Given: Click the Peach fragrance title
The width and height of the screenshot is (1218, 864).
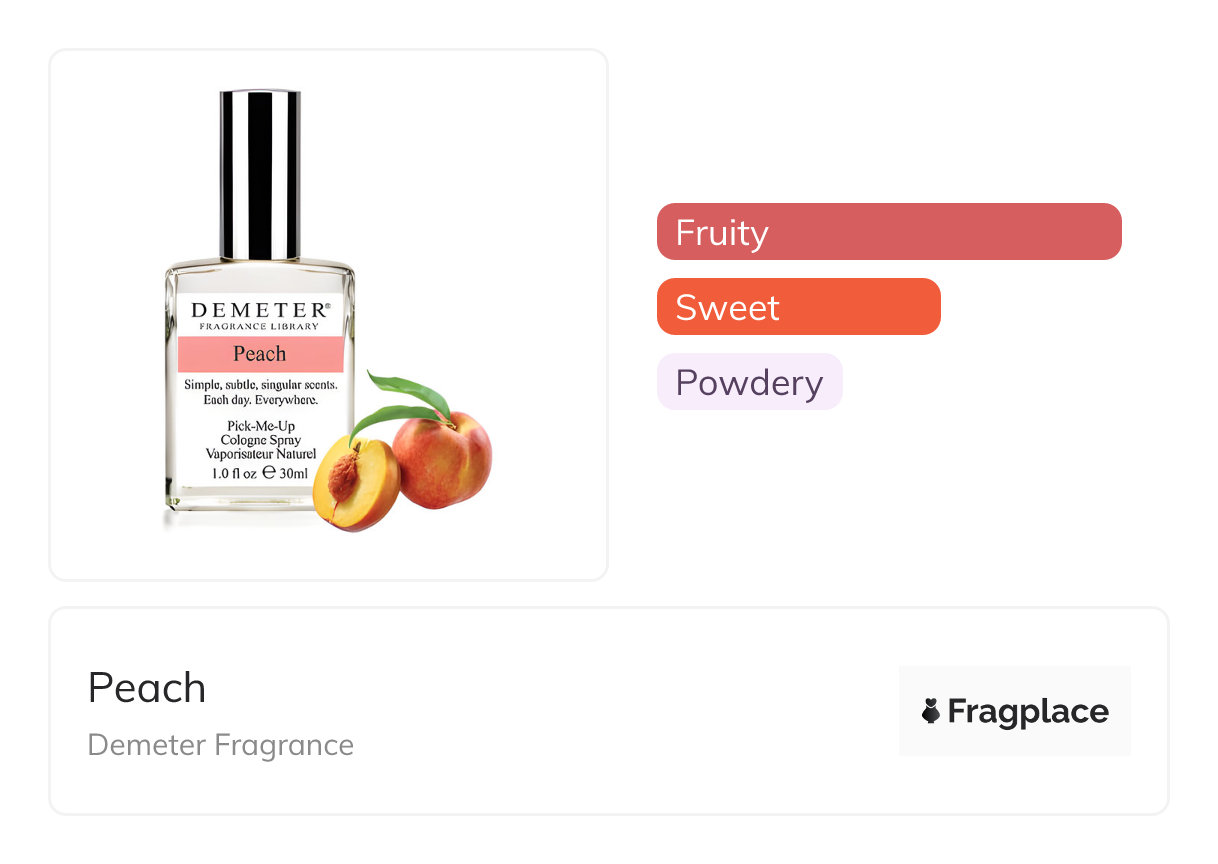Looking at the screenshot, I should pyautogui.click(x=147, y=688).
